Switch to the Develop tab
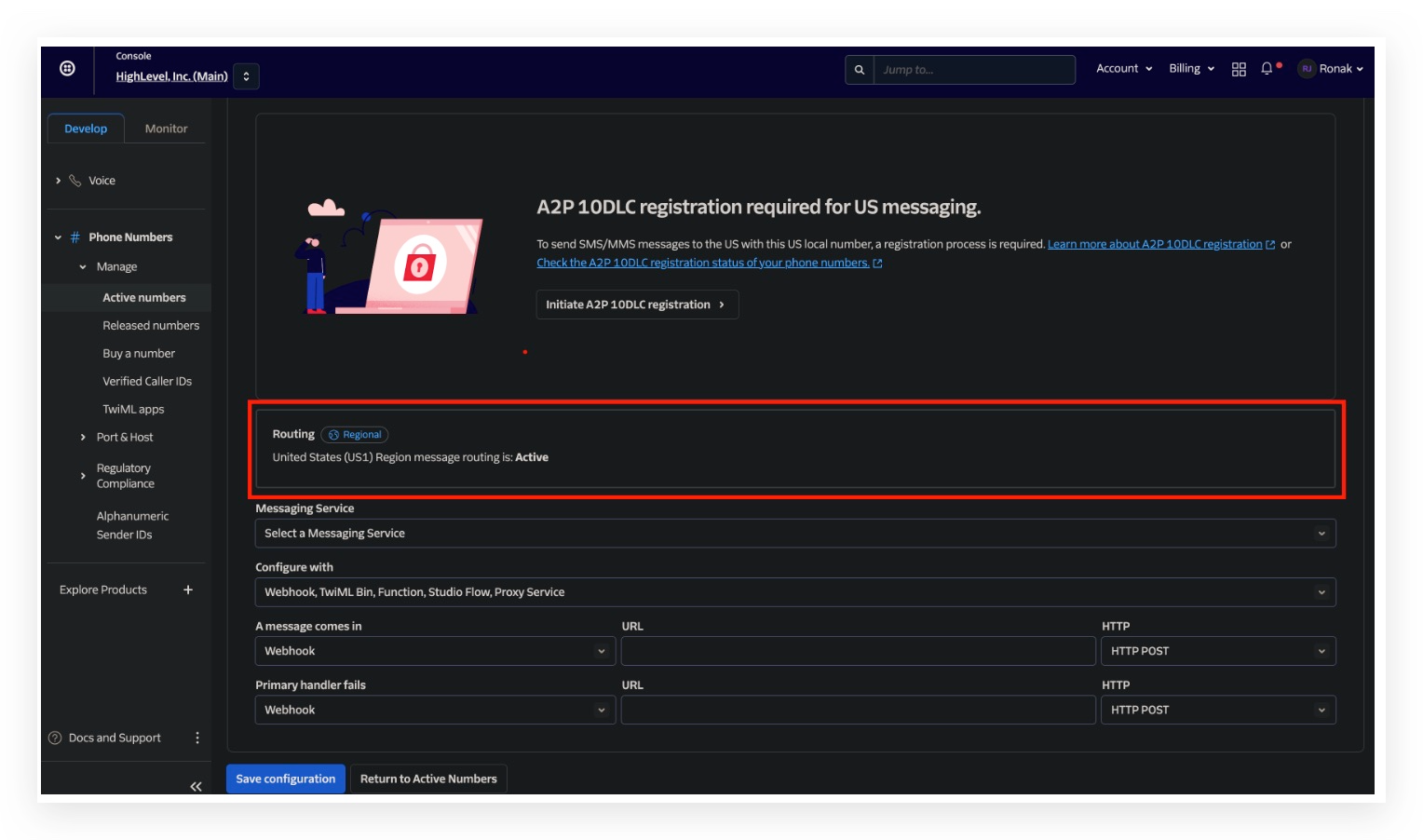 tap(86, 129)
